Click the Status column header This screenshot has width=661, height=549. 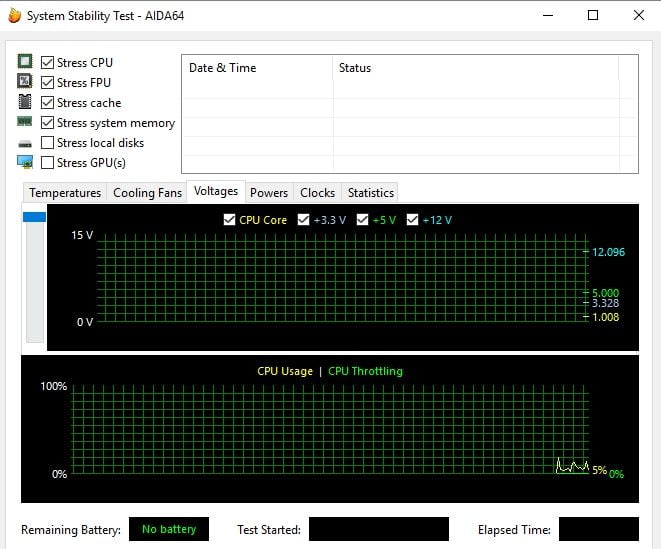tap(476, 68)
